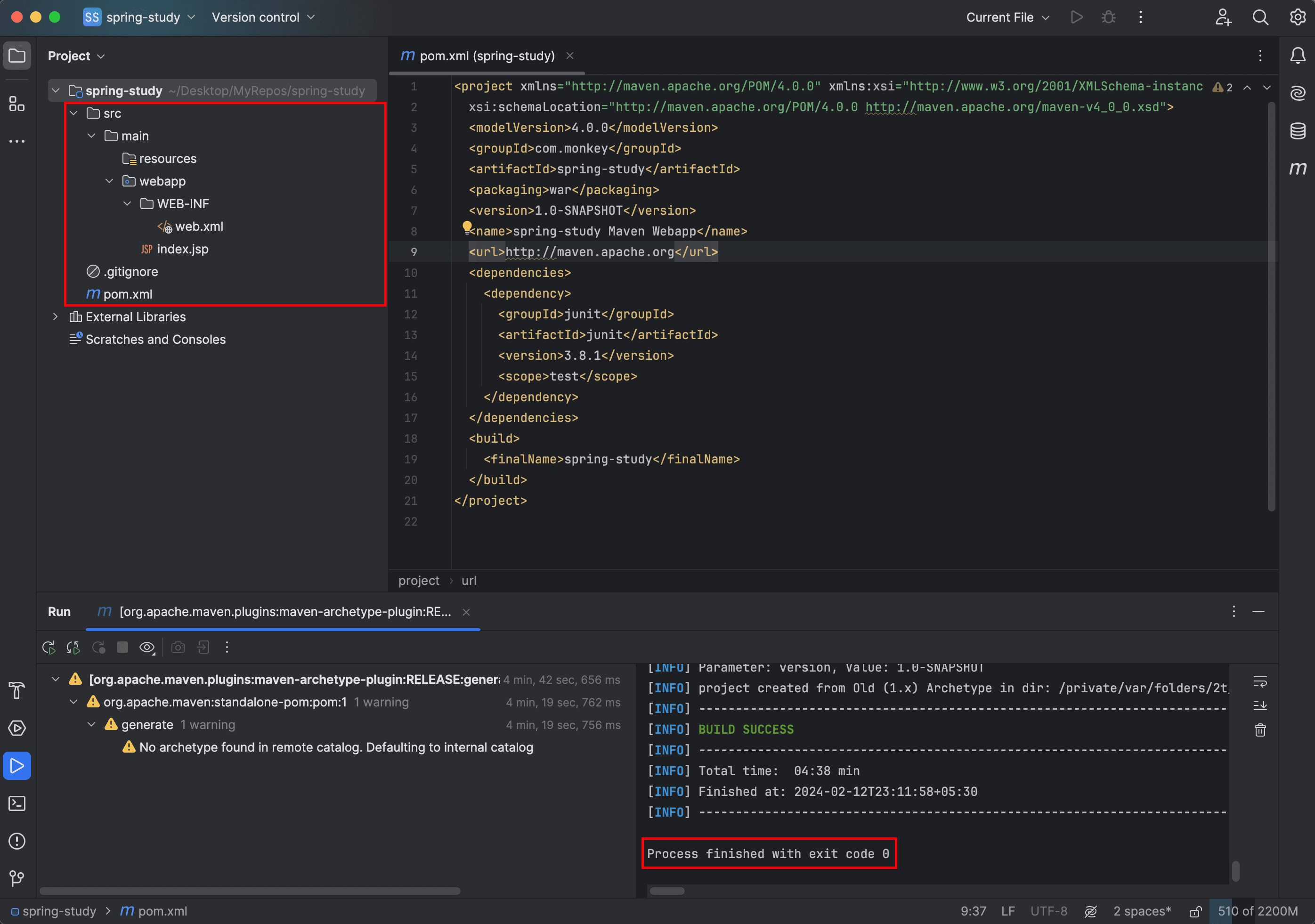Click the Scroll to End icon in console
Viewport: 1315px width, 924px height.
coord(1260,705)
